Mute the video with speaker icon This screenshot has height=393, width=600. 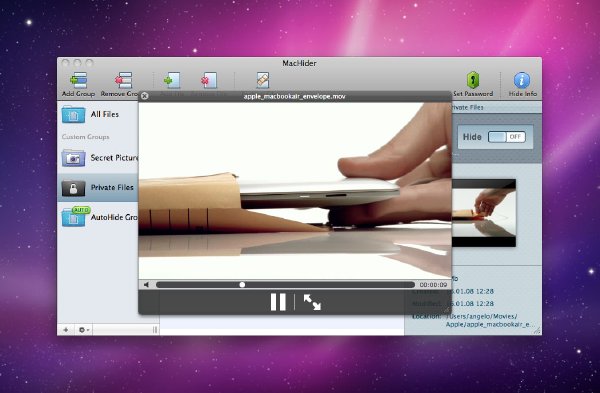tap(146, 285)
